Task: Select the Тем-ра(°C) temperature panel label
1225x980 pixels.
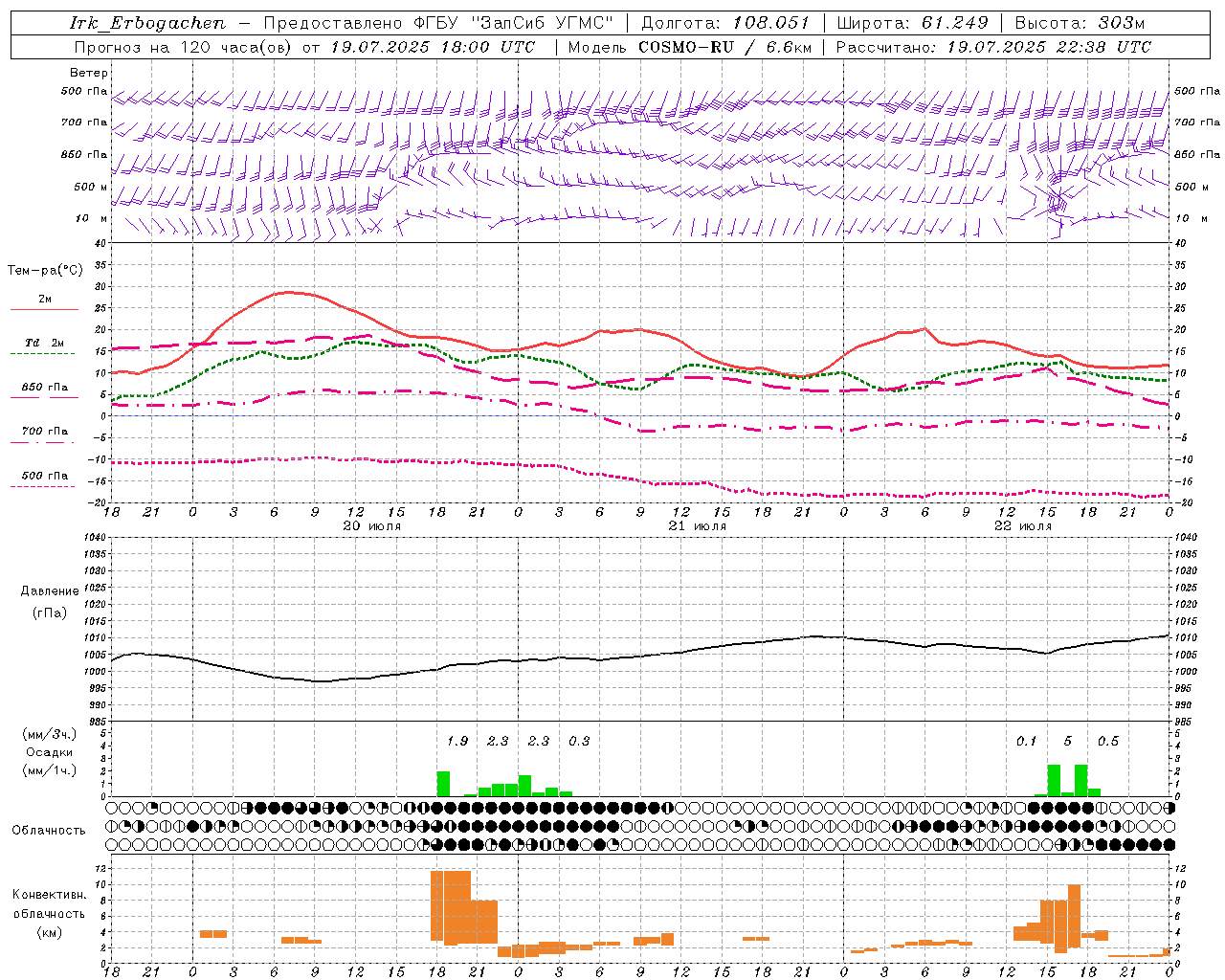Action: 45,271
